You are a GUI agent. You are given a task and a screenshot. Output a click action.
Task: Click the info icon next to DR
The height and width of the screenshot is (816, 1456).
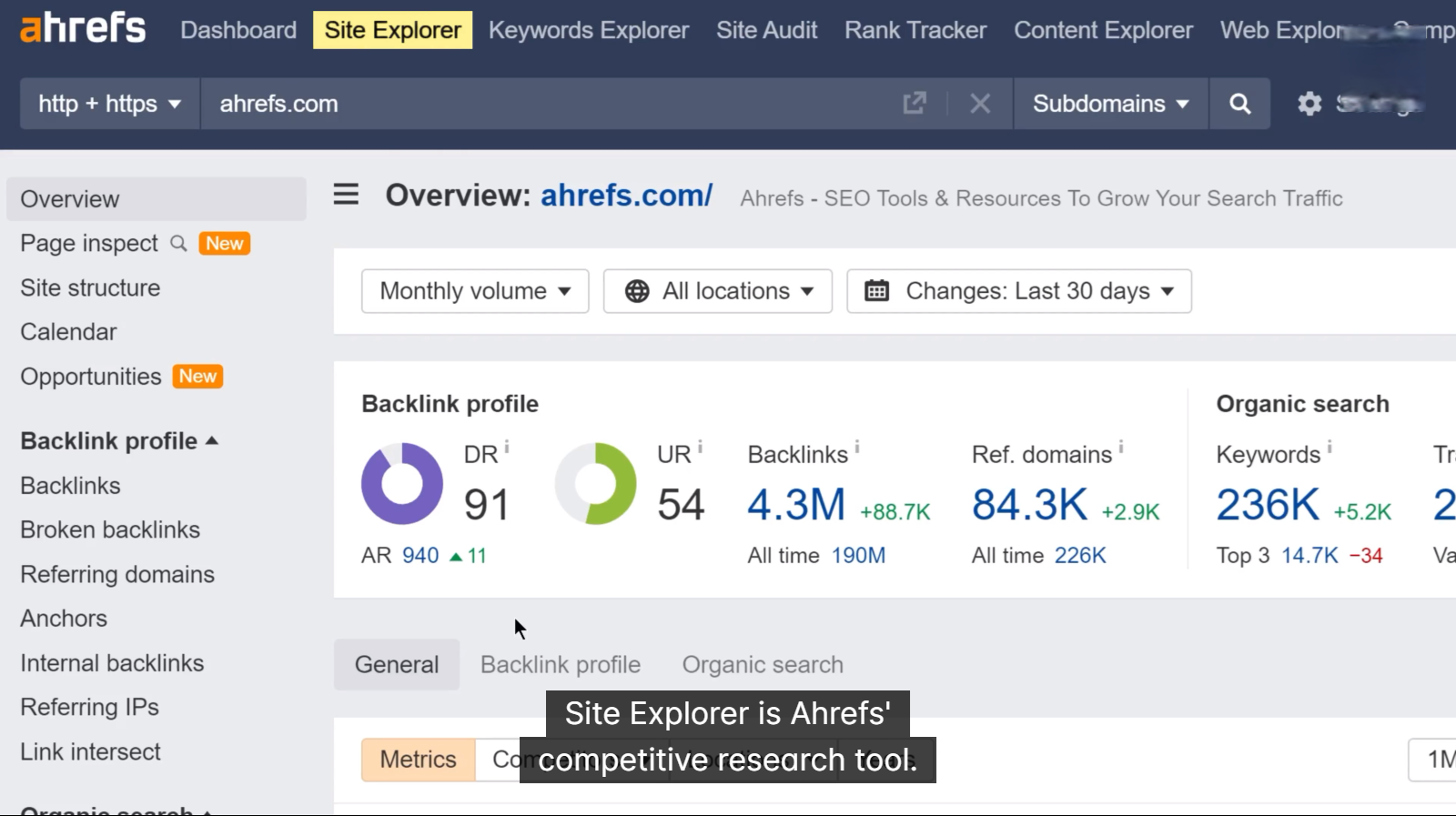pos(507,447)
